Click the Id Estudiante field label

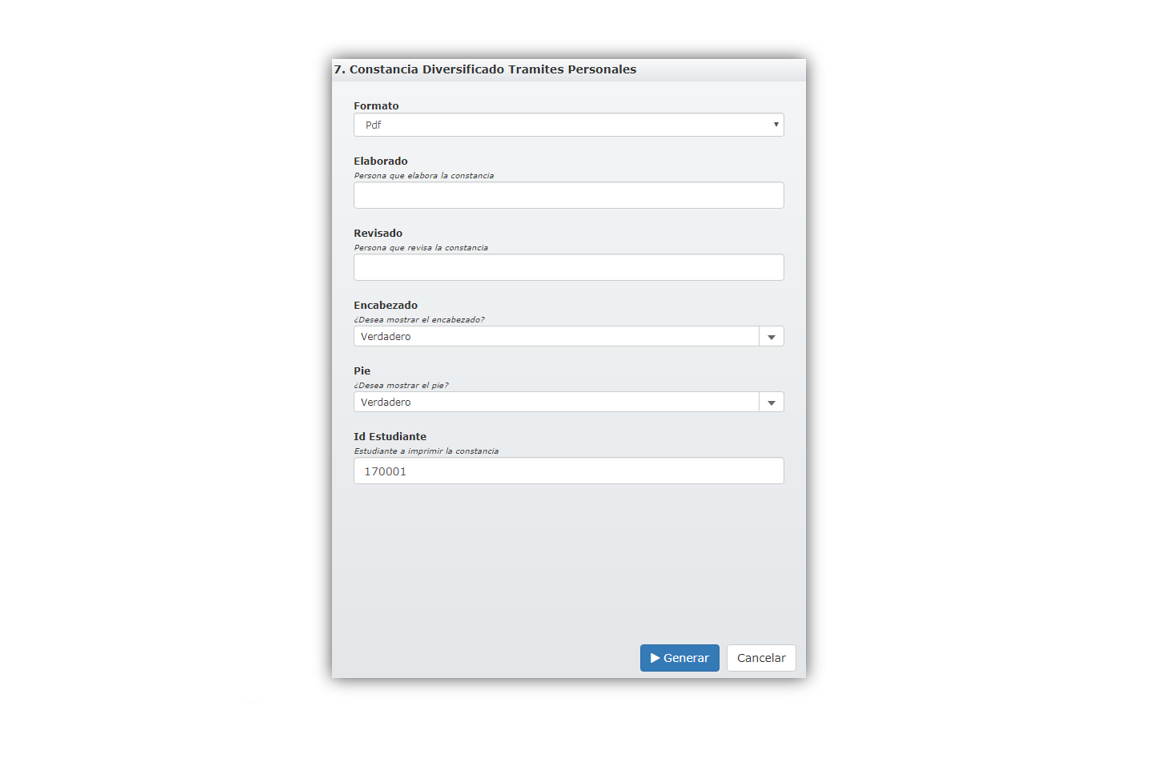point(390,437)
